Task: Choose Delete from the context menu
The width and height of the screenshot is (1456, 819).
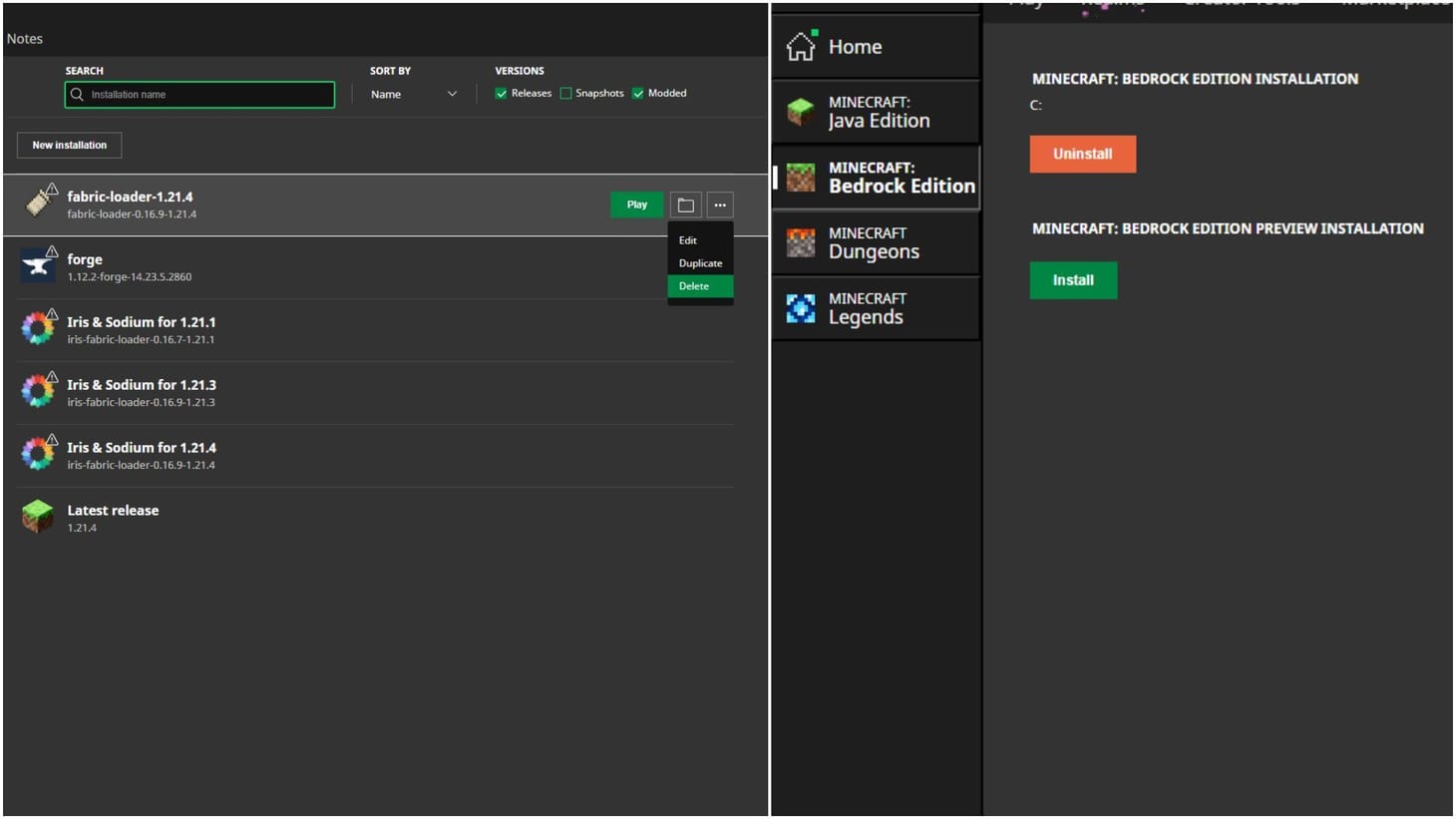Action: point(695,286)
